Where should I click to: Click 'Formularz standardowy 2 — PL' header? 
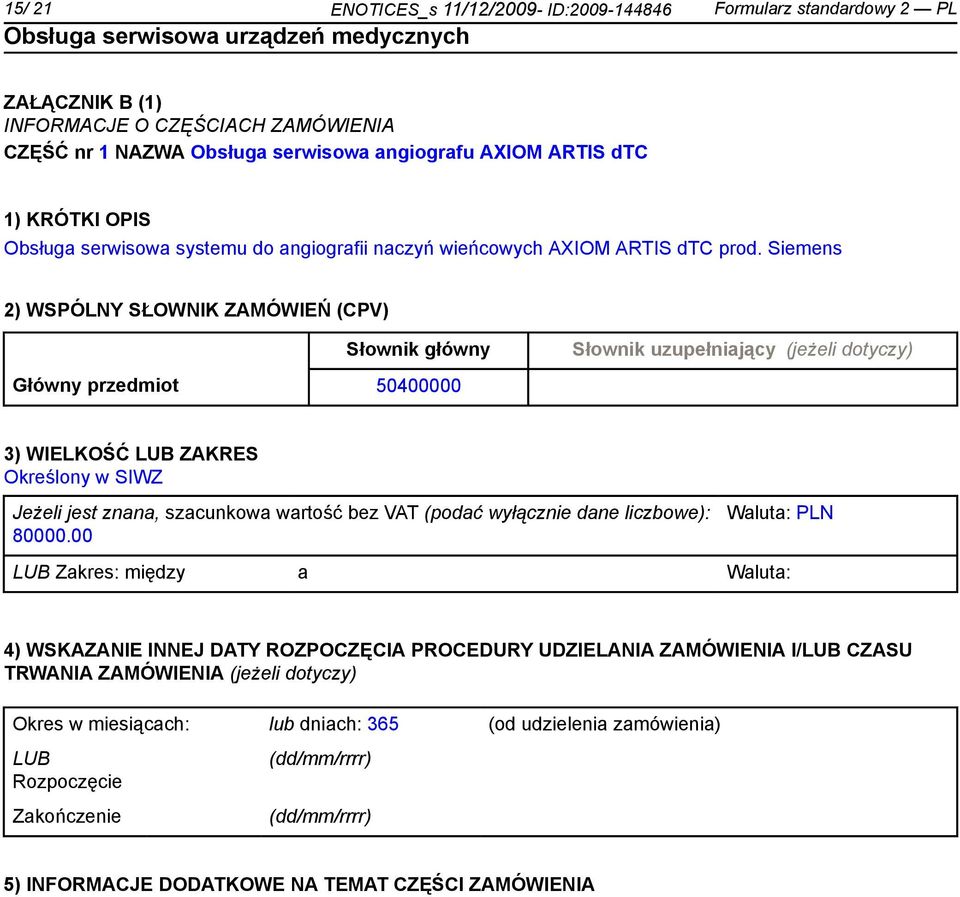point(835,9)
